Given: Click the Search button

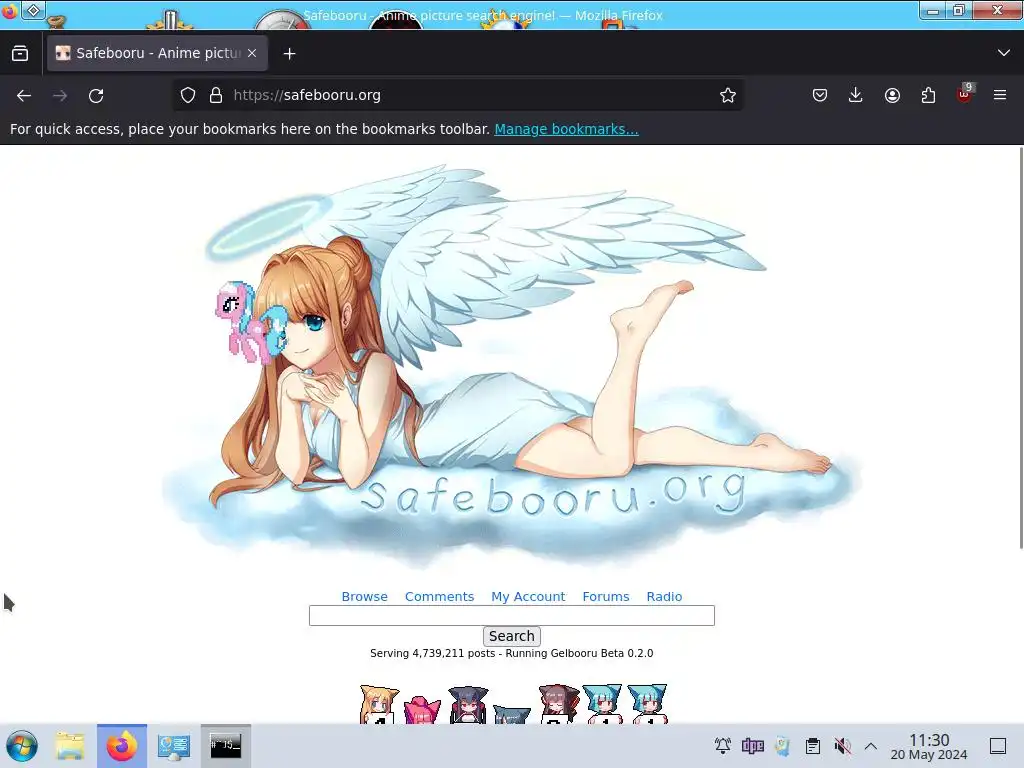Looking at the screenshot, I should tap(512, 636).
